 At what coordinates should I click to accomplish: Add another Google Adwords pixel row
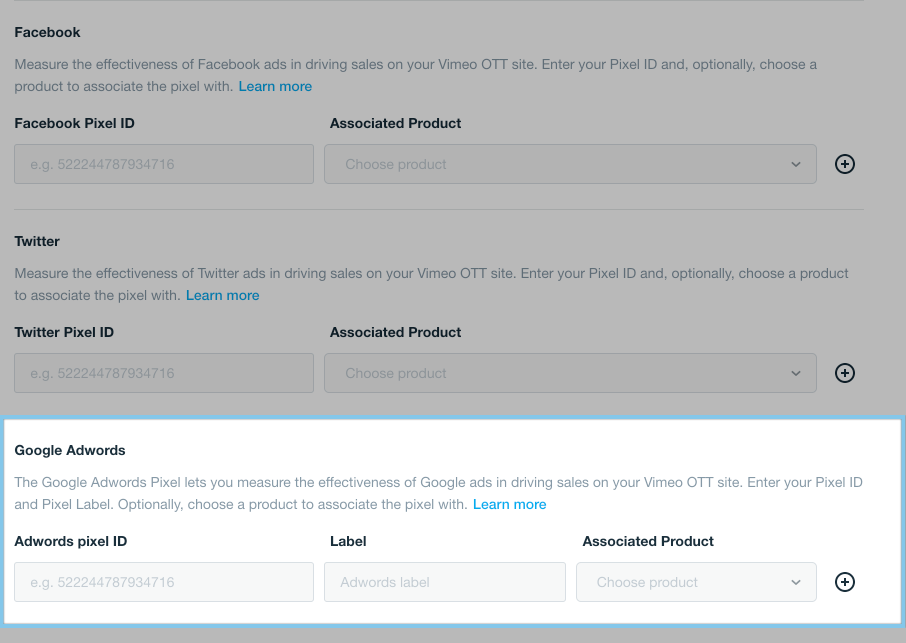tap(844, 582)
